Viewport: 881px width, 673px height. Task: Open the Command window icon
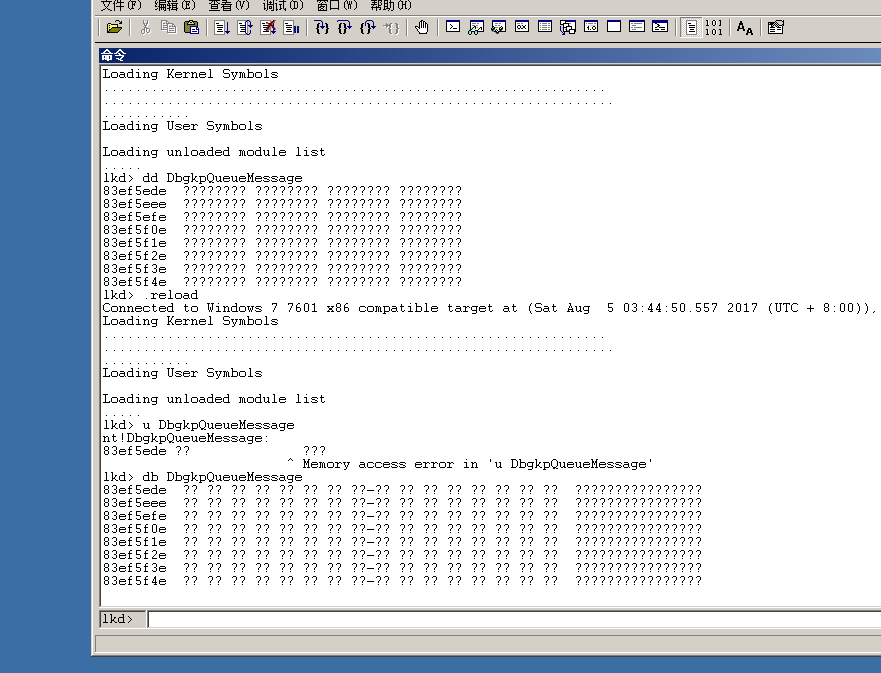[453, 27]
